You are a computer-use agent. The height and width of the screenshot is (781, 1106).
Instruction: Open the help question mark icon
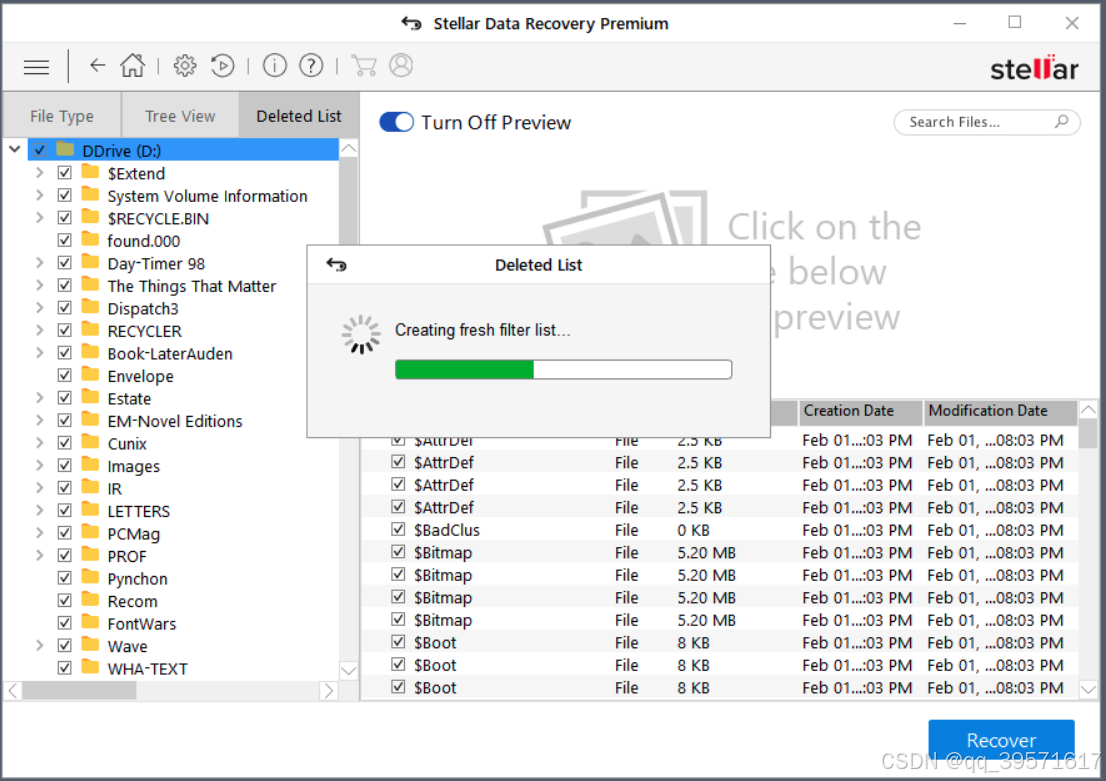pyautogui.click(x=311, y=66)
